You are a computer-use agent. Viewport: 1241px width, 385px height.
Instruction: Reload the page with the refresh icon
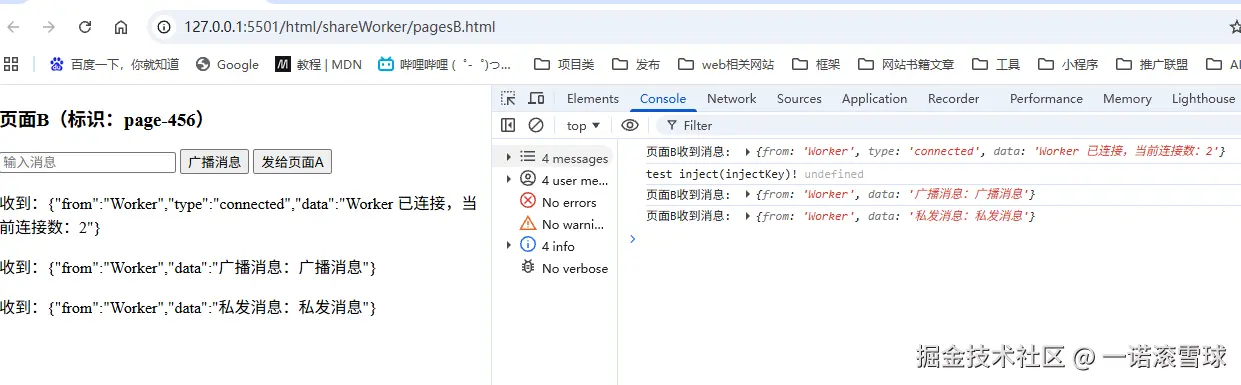(x=85, y=27)
